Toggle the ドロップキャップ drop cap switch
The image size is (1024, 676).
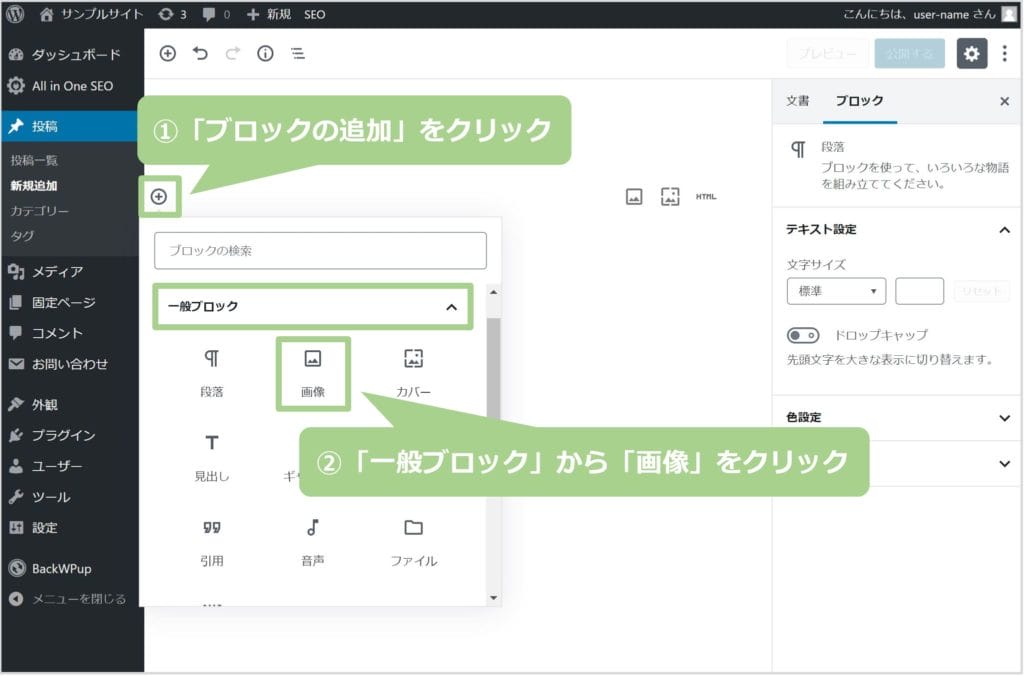tap(803, 335)
